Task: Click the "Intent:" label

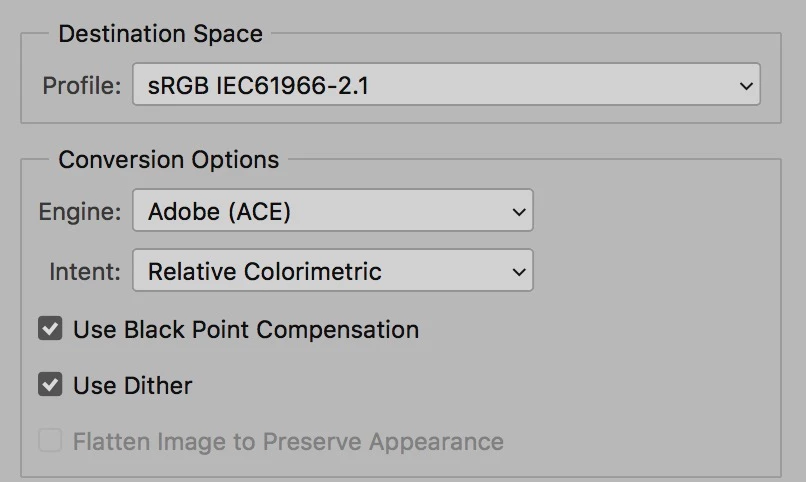Action: 85,271
